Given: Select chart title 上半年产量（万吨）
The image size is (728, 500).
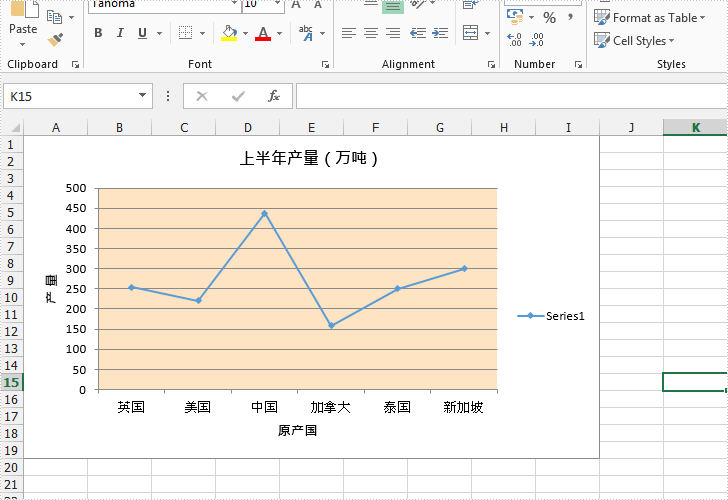Looking at the screenshot, I should click(309, 158).
